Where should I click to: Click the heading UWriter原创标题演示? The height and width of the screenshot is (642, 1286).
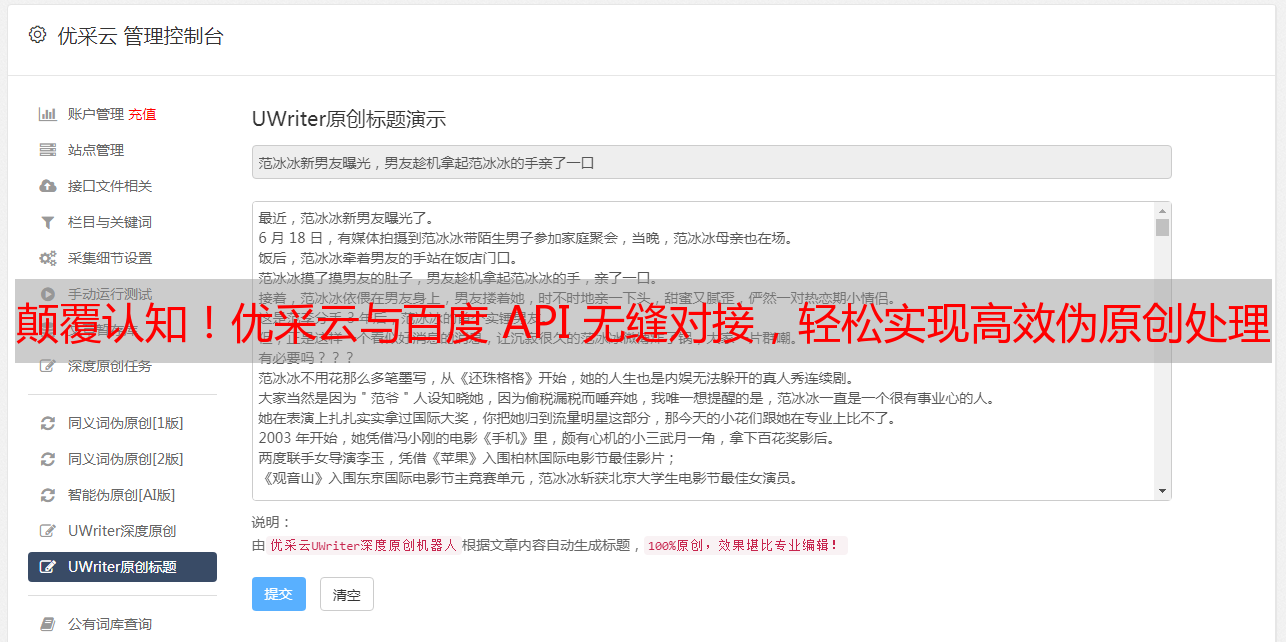tap(349, 119)
